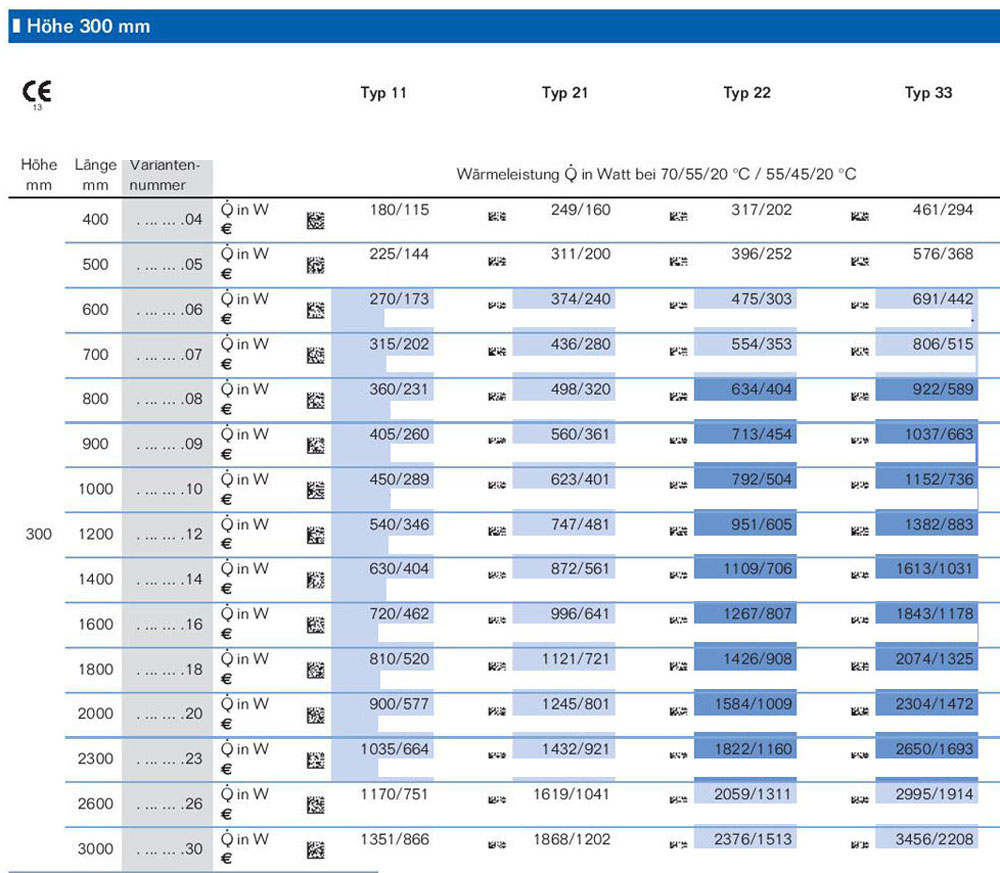
Task: Click the euro symbol in the 600 mm row
Action: tap(226, 319)
